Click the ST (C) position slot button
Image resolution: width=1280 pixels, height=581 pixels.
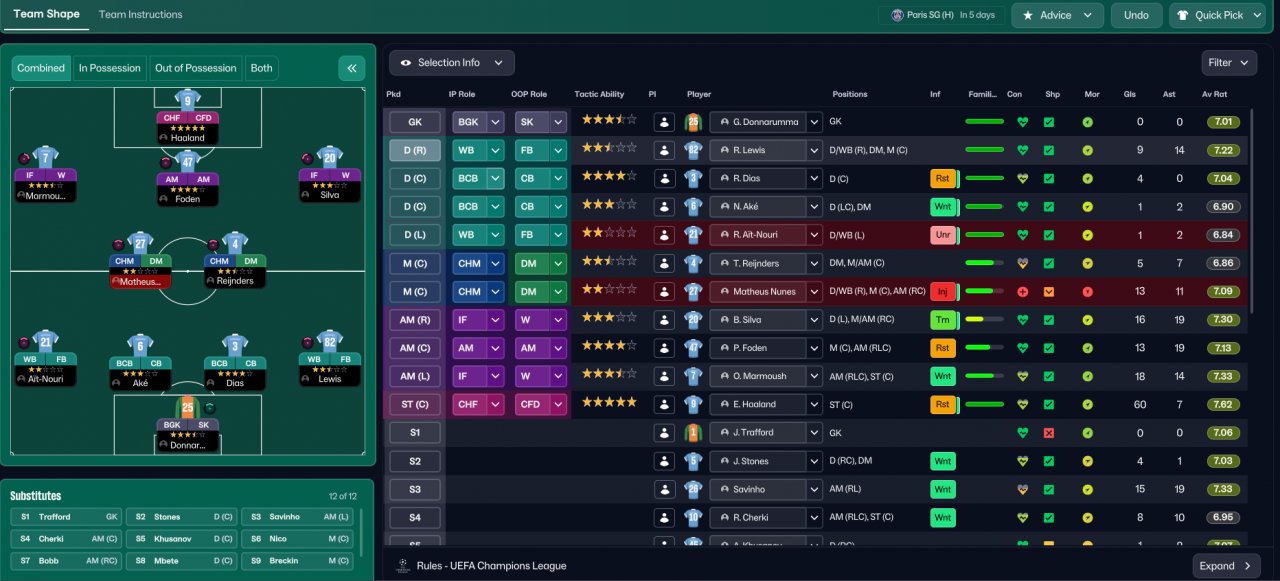[414, 404]
